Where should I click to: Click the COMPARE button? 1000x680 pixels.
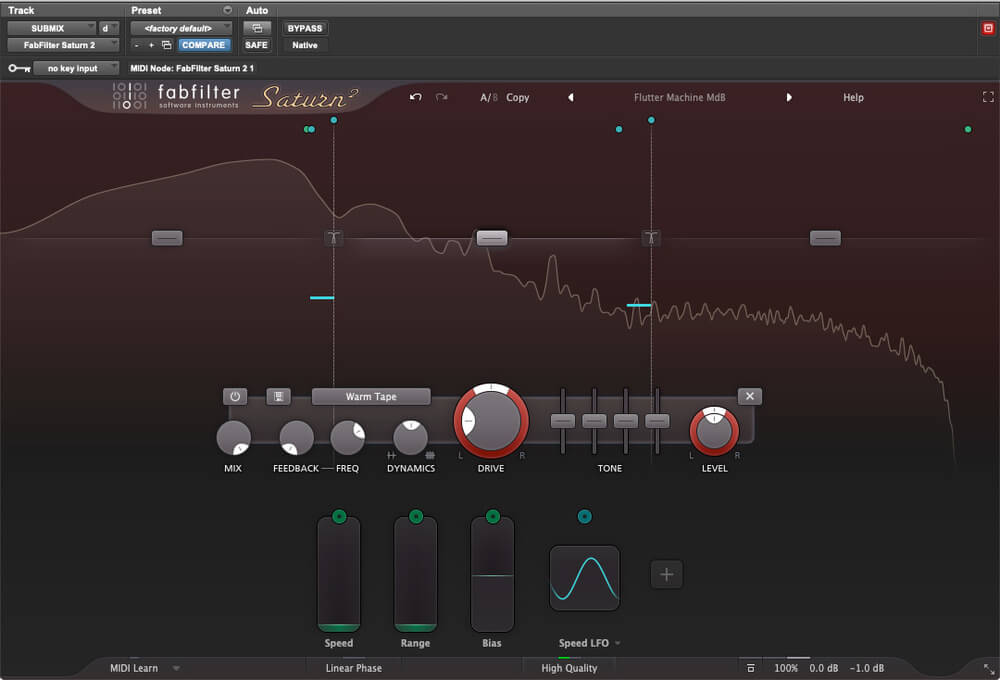(x=204, y=45)
